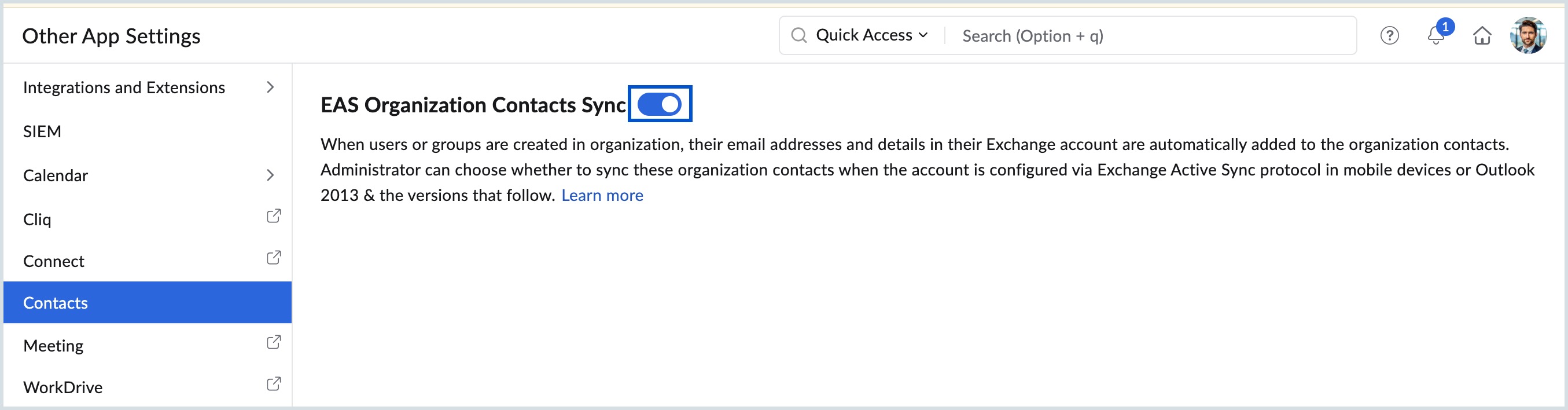Open Meeting external link icon
The width and height of the screenshot is (1568, 410).
(x=274, y=342)
